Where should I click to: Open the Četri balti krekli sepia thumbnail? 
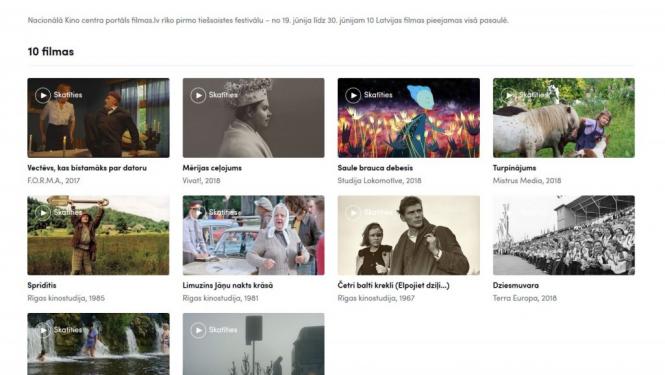(x=409, y=235)
